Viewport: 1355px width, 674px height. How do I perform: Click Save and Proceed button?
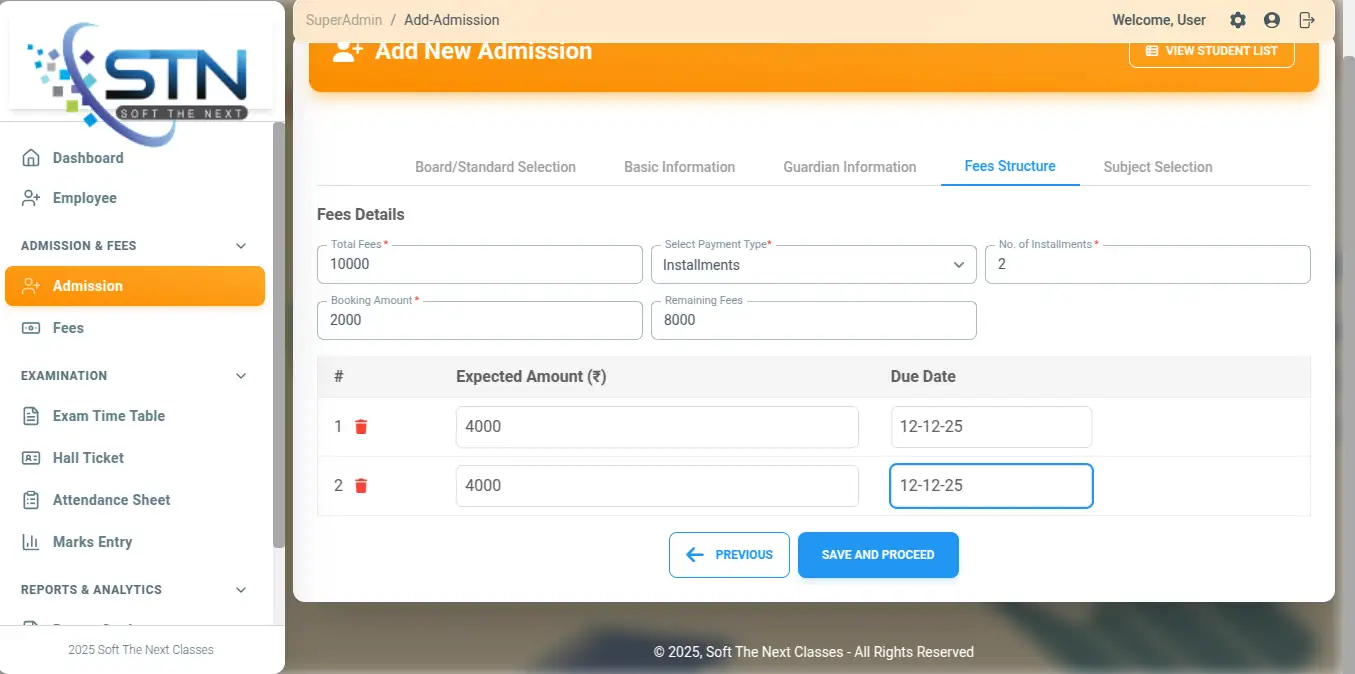point(878,555)
